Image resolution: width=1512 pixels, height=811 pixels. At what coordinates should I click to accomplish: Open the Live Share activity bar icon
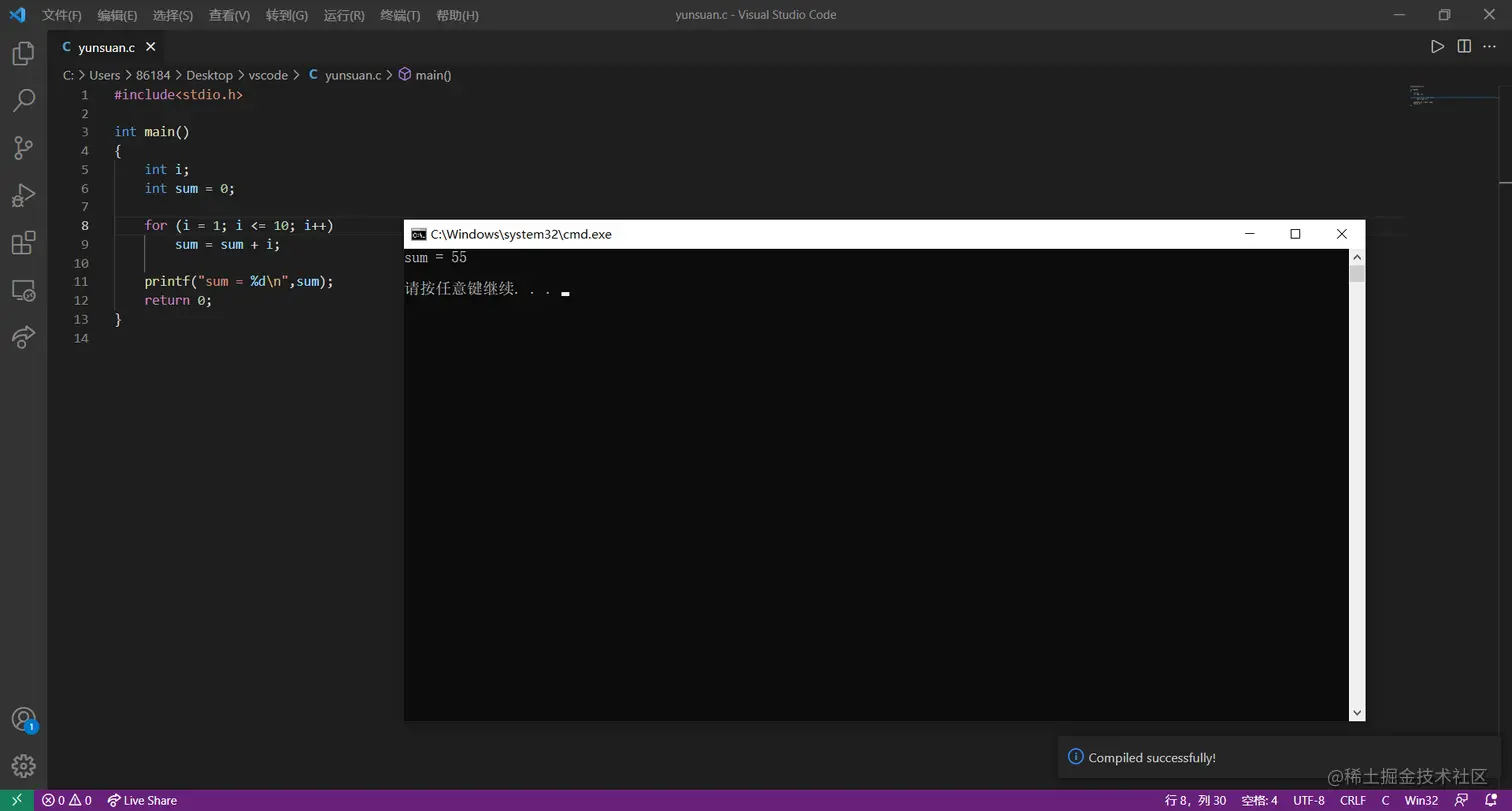click(23, 337)
